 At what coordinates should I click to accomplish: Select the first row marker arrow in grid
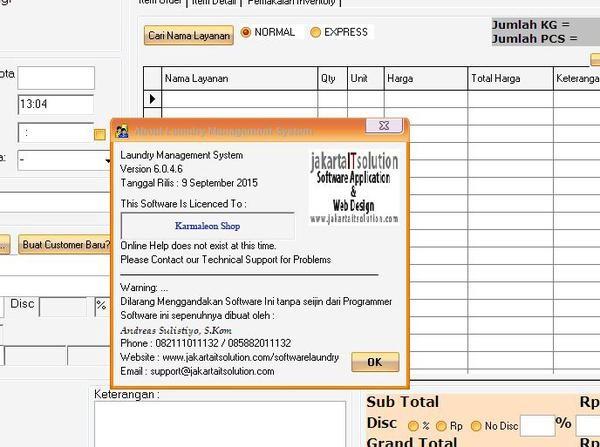point(153,98)
